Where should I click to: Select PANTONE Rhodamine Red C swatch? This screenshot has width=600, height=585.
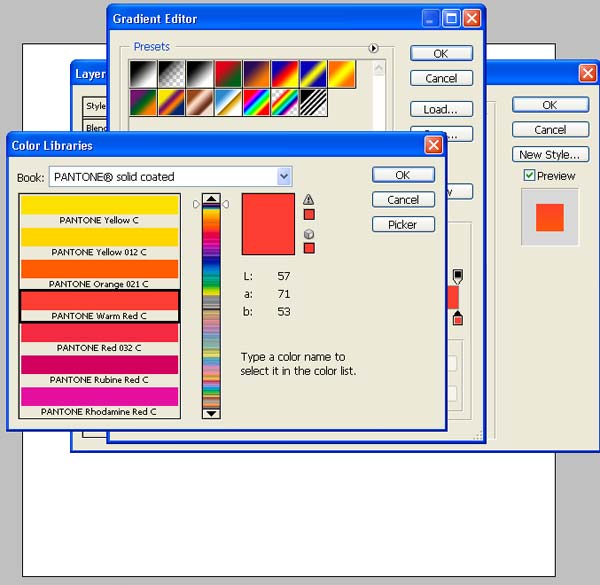pyautogui.click(x=99, y=402)
